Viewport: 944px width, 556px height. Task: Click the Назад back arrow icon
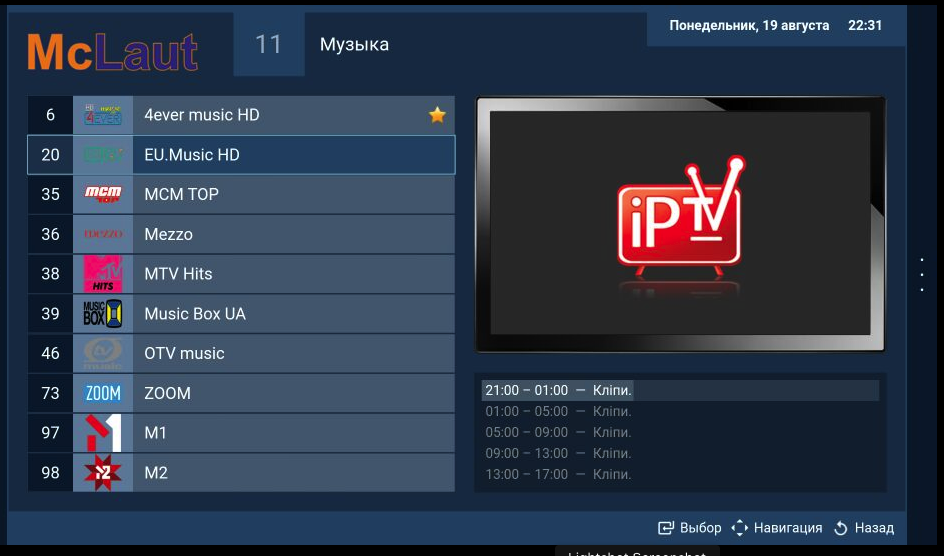[x=840, y=528]
